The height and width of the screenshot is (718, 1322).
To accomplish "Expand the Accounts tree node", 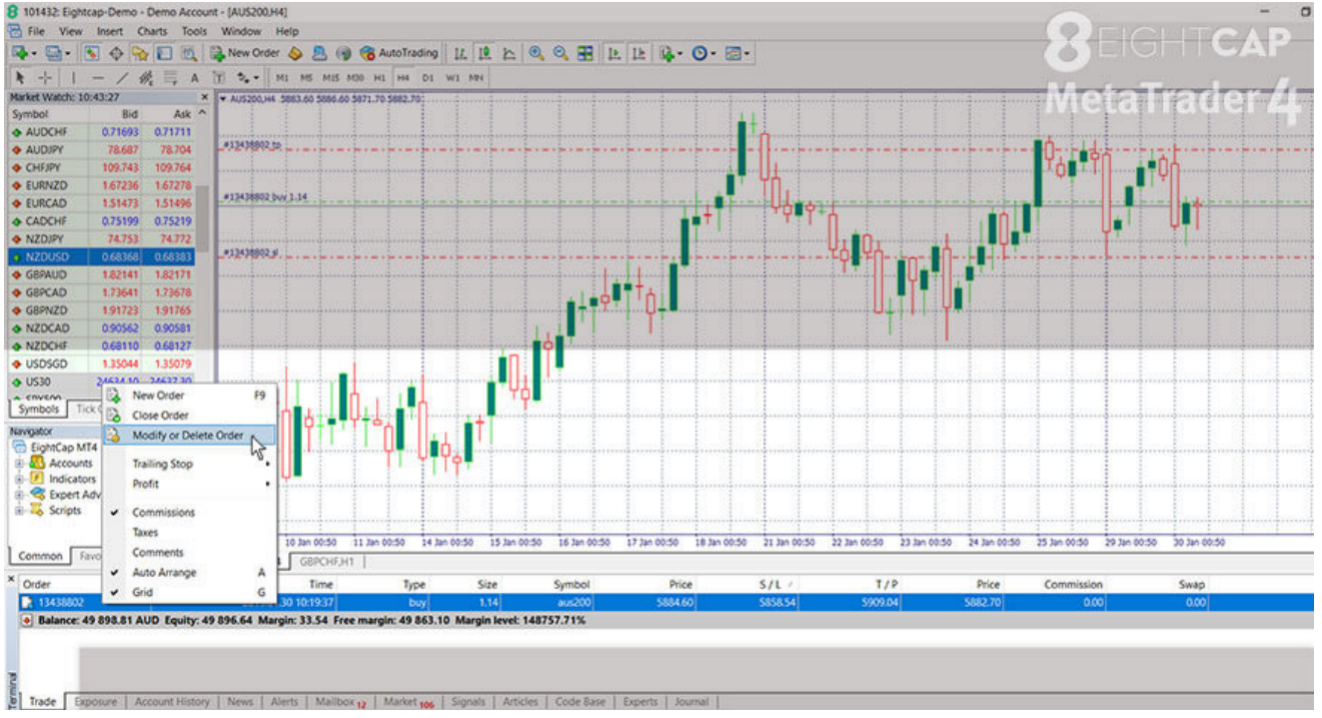I will tap(19, 464).
